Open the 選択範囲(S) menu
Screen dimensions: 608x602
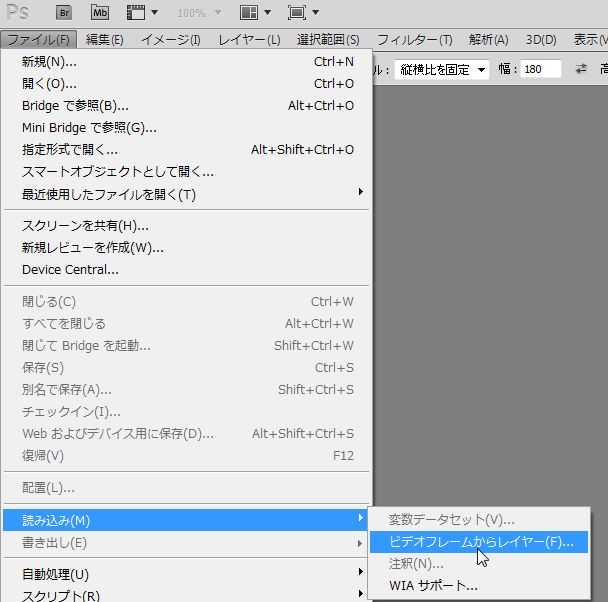tap(328, 40)
